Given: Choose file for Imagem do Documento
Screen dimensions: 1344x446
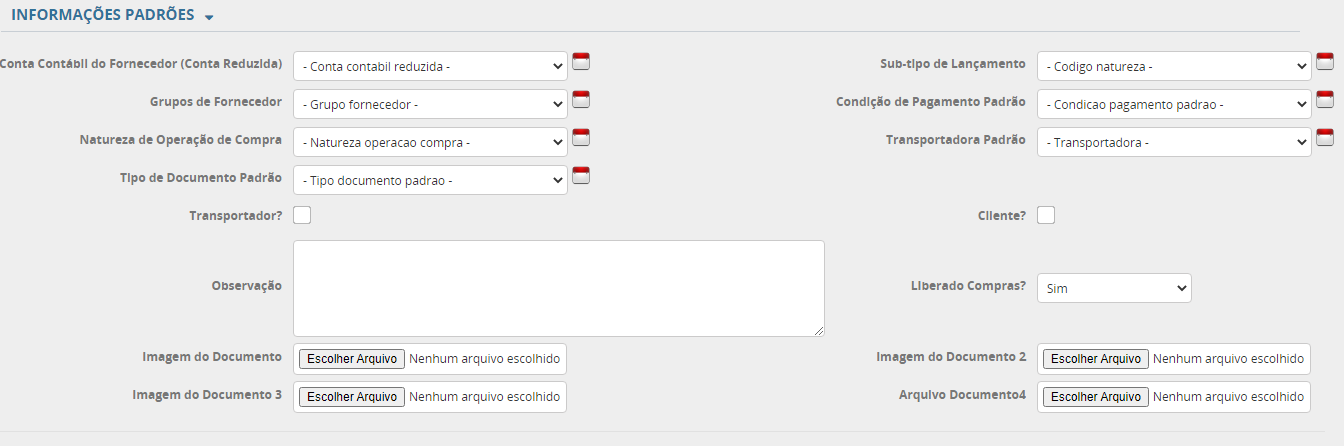Looking at the screenshot, I should 352,359.
